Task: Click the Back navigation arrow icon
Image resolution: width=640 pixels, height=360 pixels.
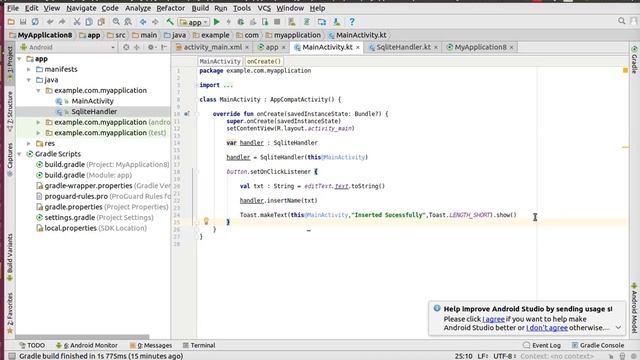Action: (143, 22)
